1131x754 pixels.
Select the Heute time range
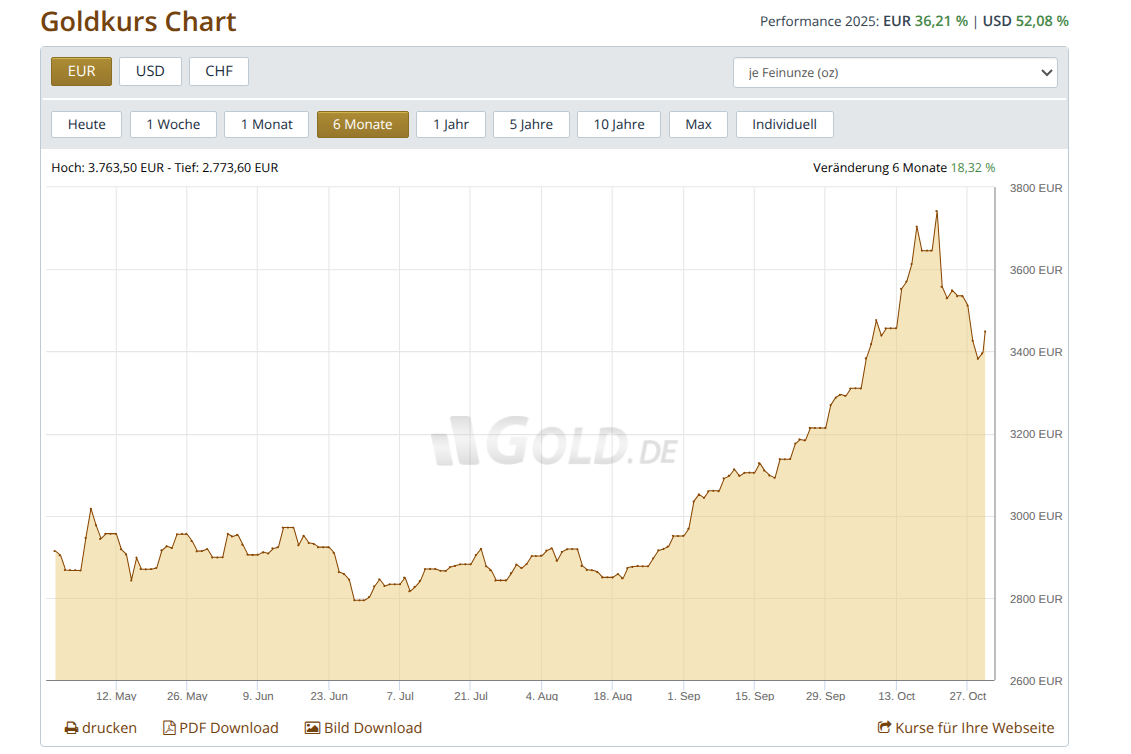pyautogui.click(x=86, y=124)
